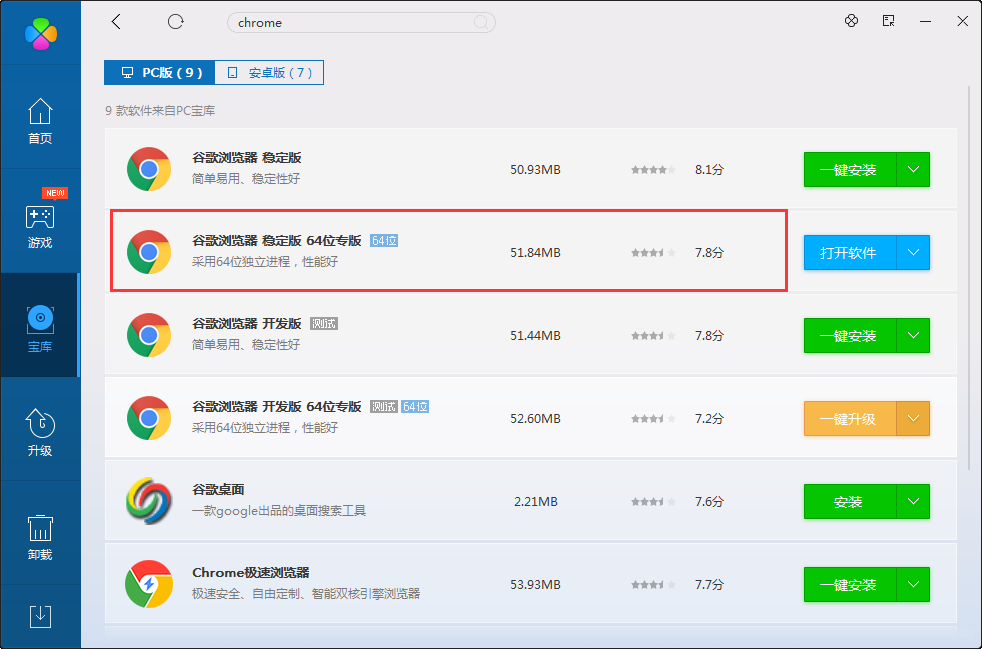Expand install options for 谷歌浏览器 开发版

point(913,336)
